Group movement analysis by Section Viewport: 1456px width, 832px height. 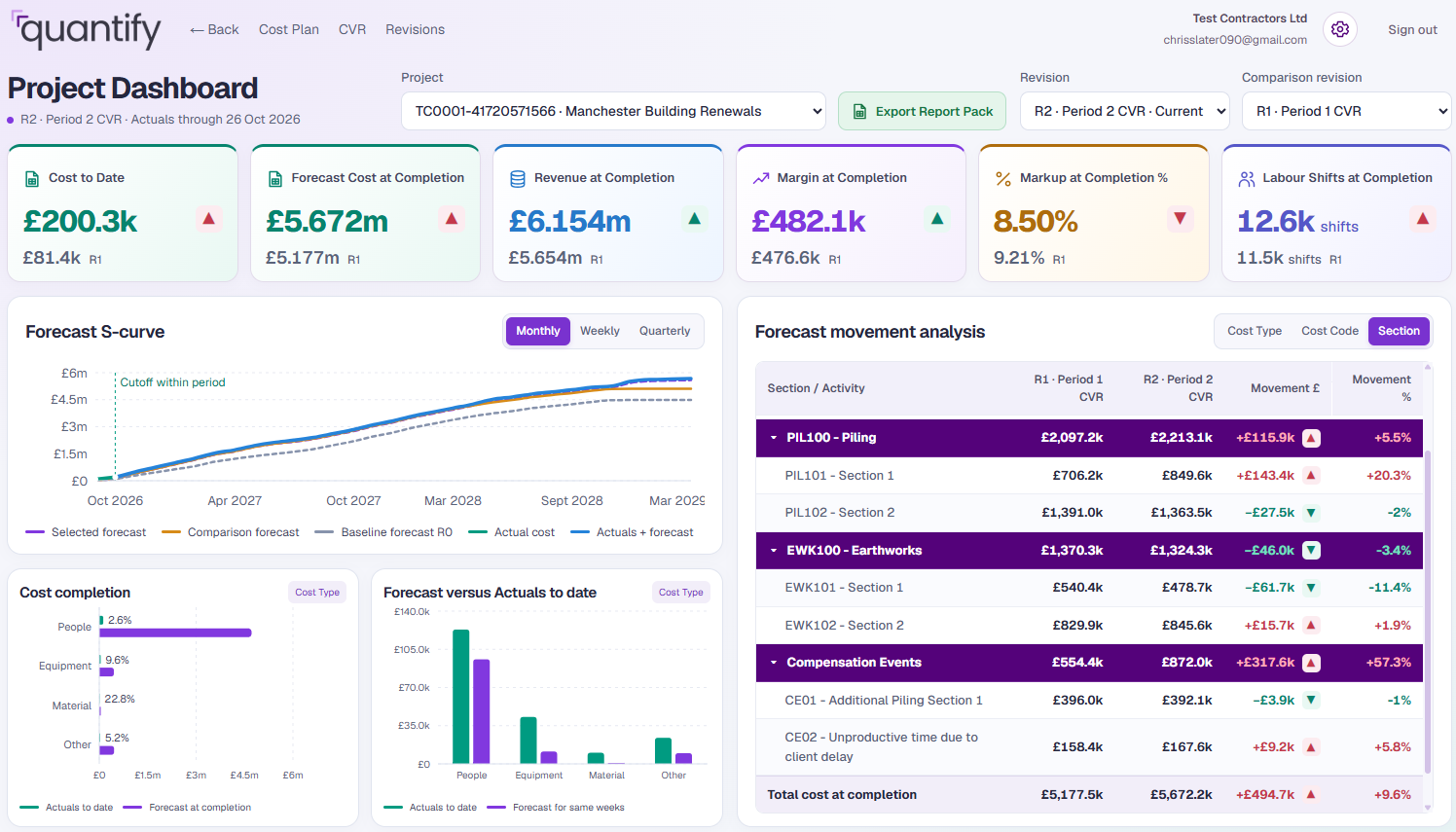tap(1399, 331)
